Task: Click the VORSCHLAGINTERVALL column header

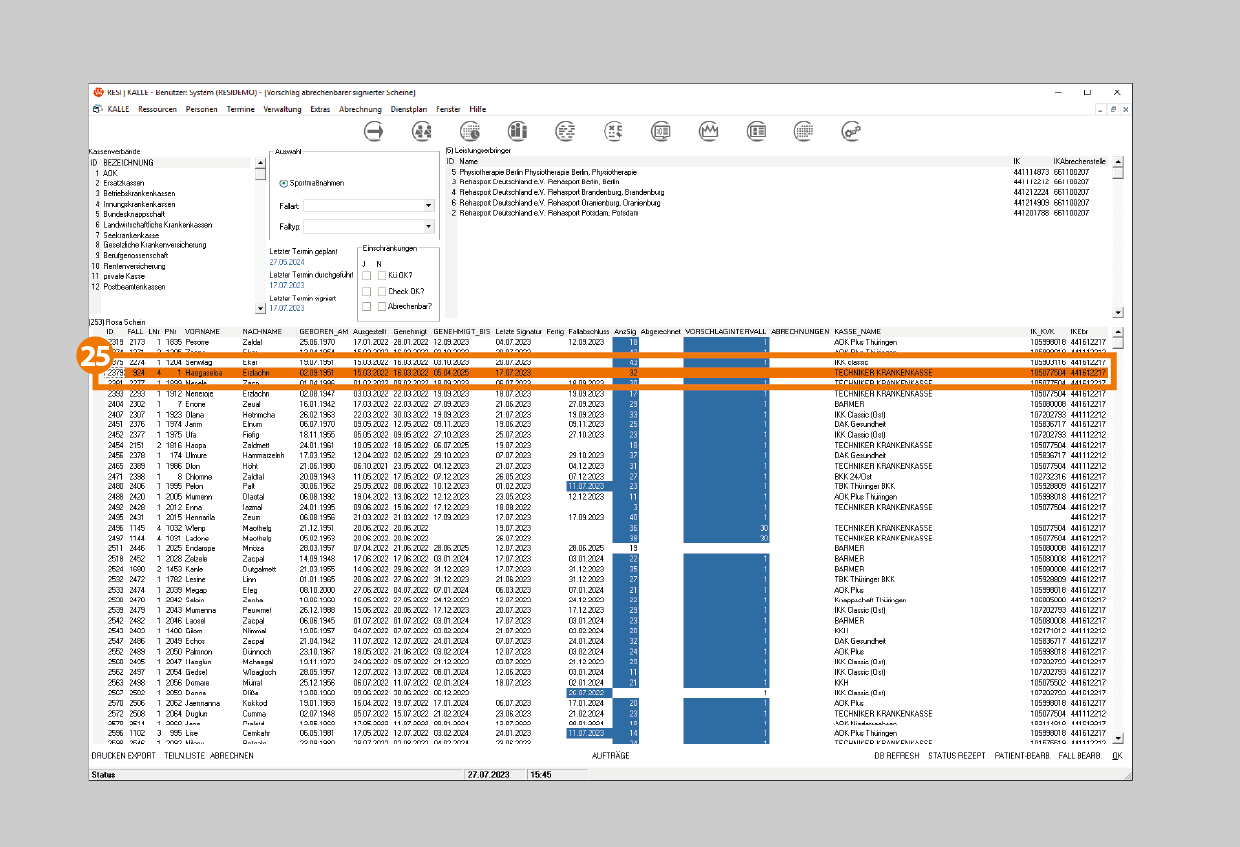Action: [x=726, y=331]
